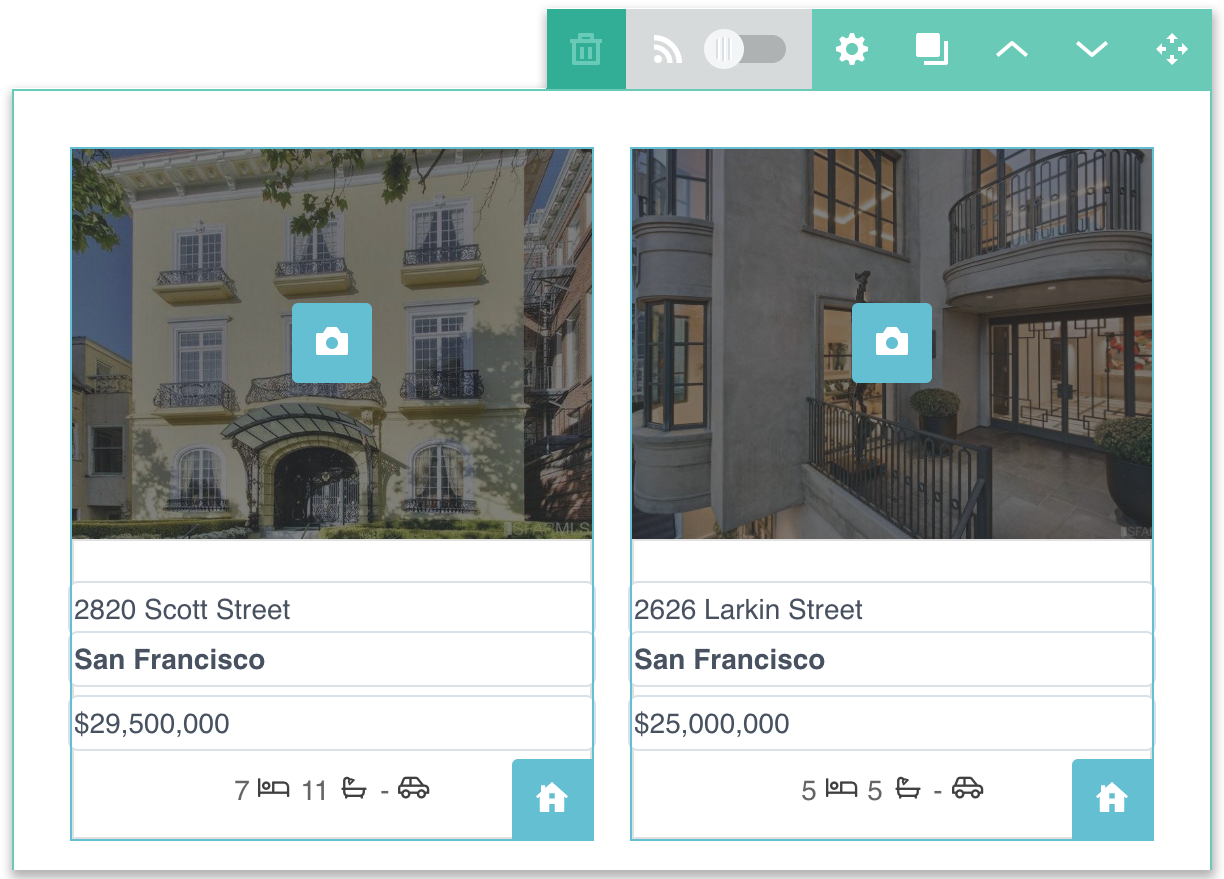
Task: Open widget settings via the gear icon
Action: (x=851, y=47)
